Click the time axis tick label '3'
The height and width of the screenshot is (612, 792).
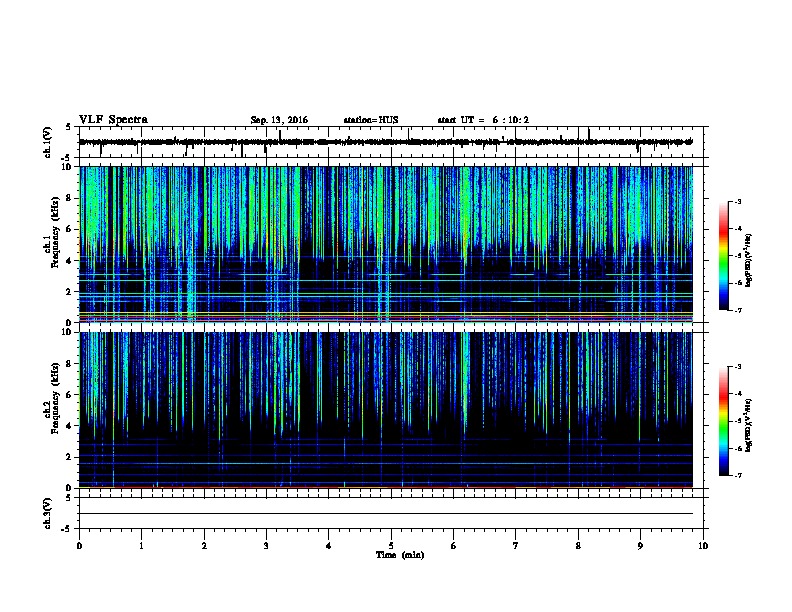266,546
